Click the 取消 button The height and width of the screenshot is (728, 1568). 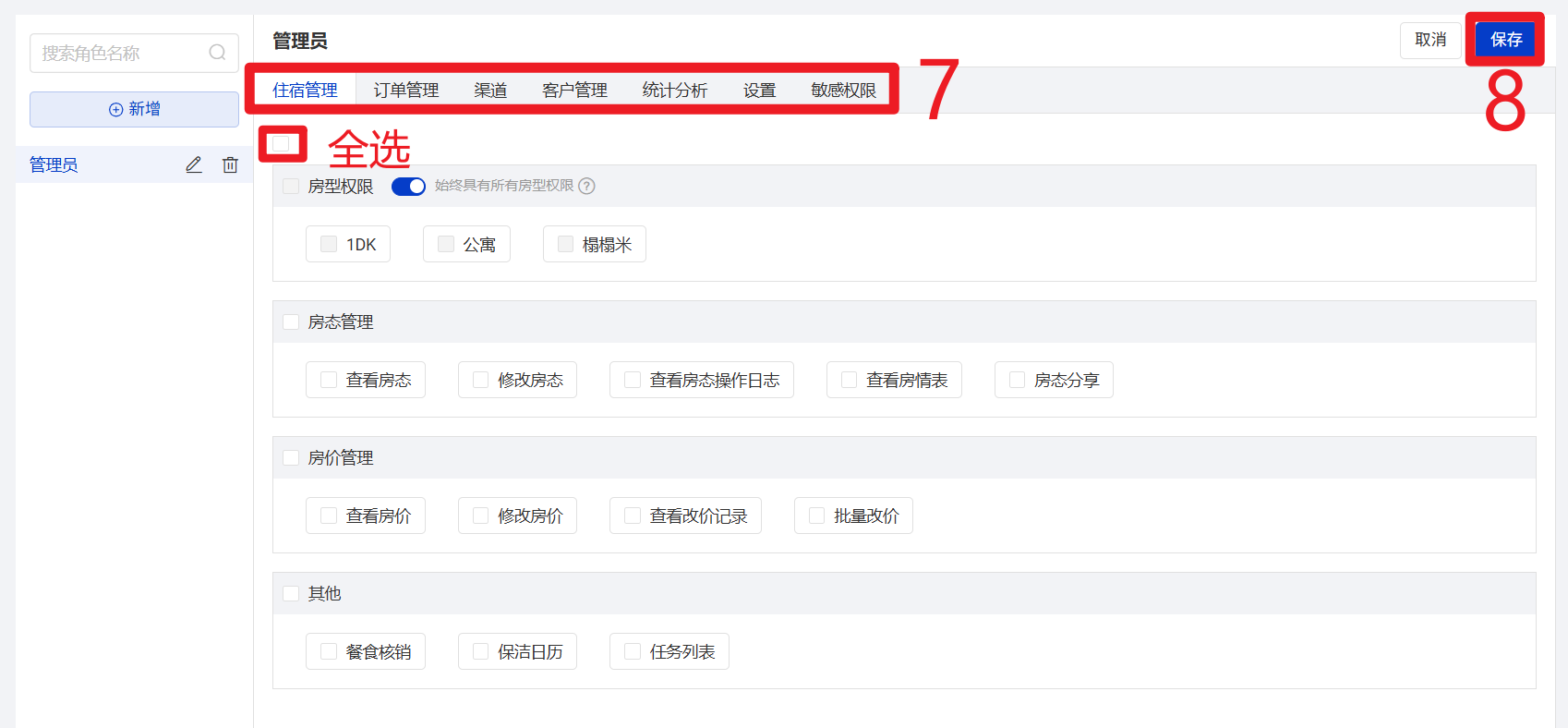click(1430, 40)
